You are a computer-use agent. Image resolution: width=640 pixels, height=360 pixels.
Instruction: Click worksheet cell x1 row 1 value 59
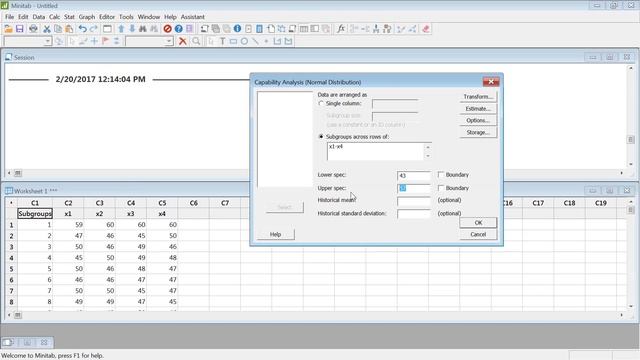(68, 224)
